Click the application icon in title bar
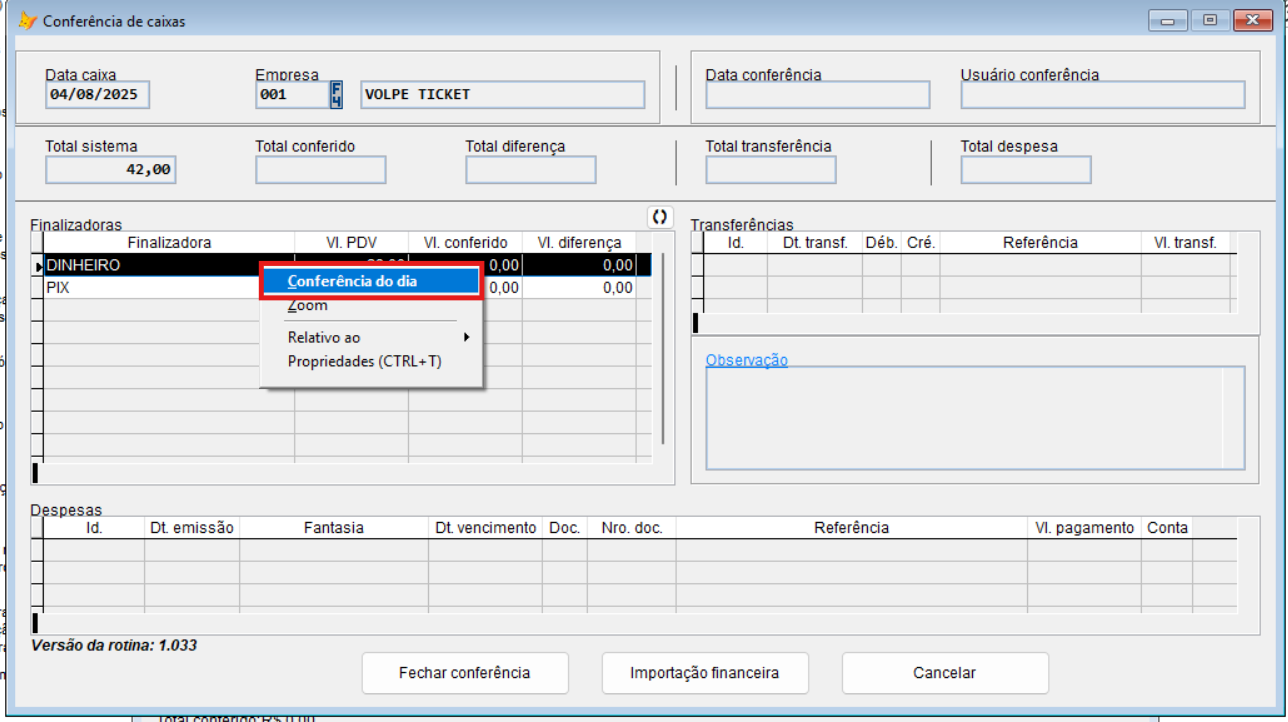 pos(27,21)
